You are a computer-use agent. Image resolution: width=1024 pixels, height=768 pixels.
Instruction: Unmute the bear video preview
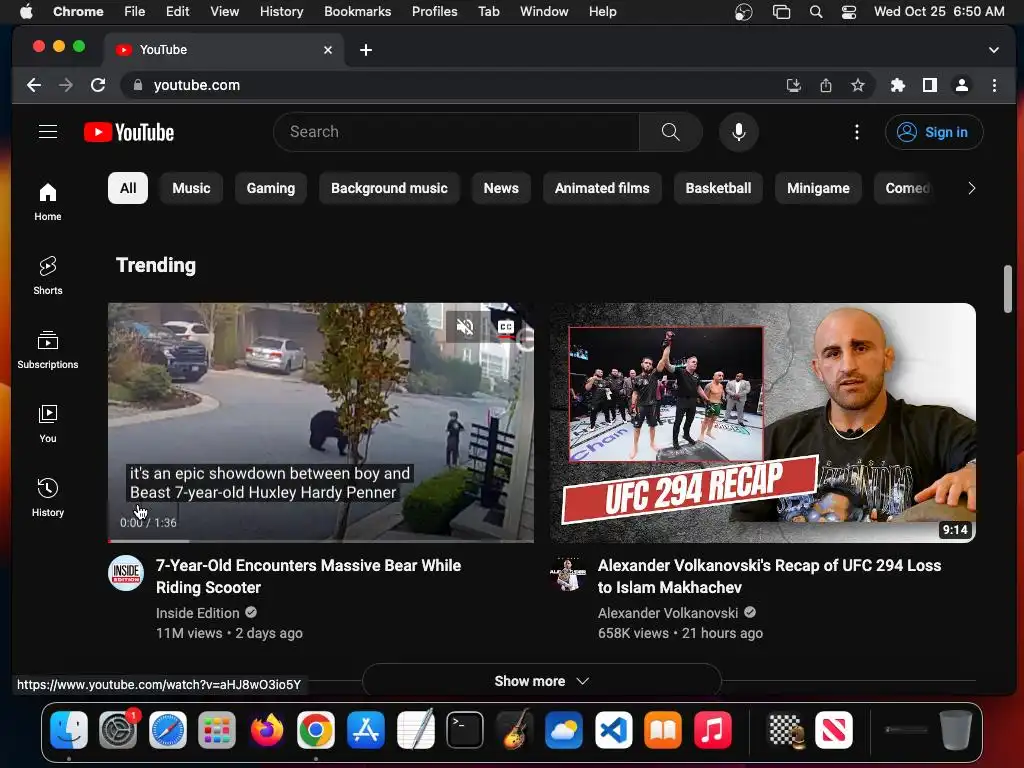(465, 327)
